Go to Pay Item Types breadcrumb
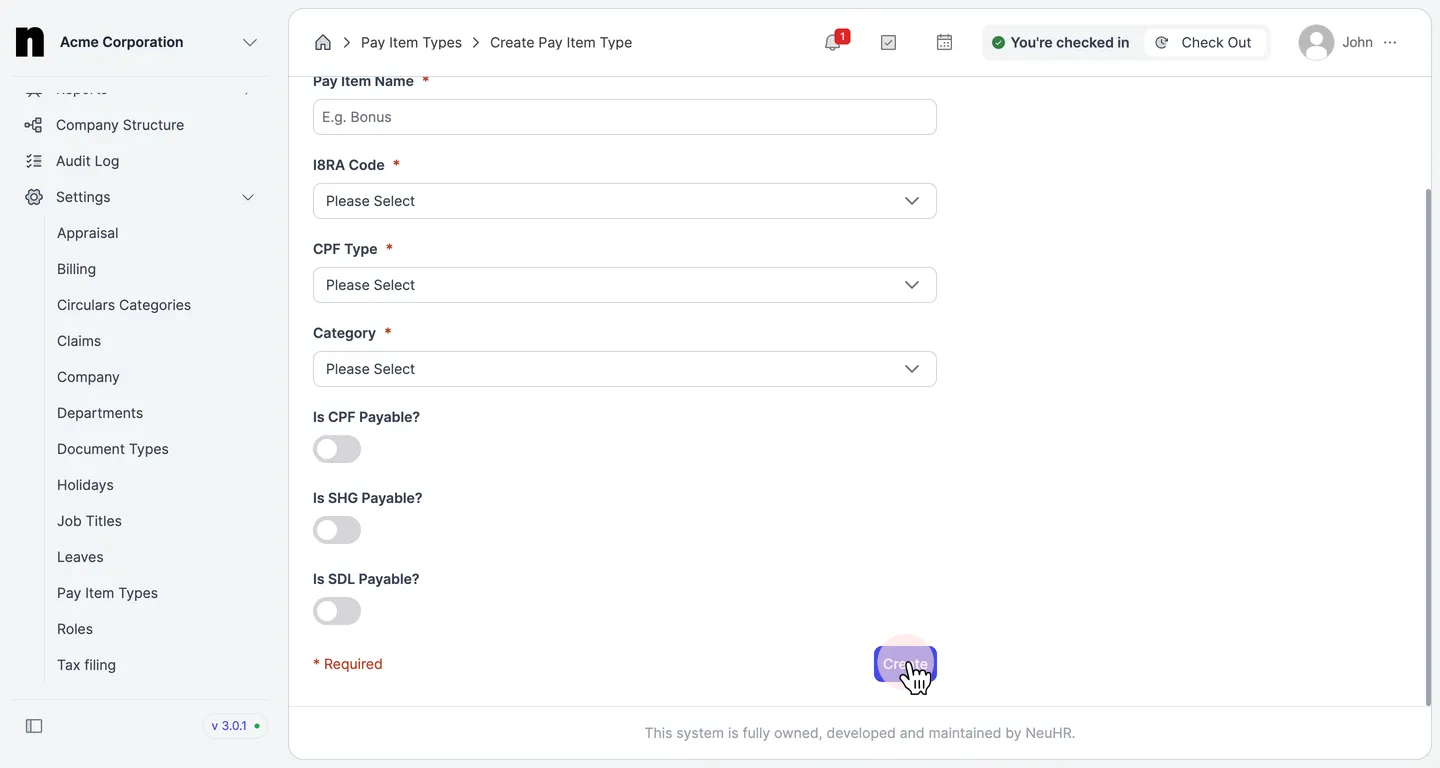 pos(411,42)
